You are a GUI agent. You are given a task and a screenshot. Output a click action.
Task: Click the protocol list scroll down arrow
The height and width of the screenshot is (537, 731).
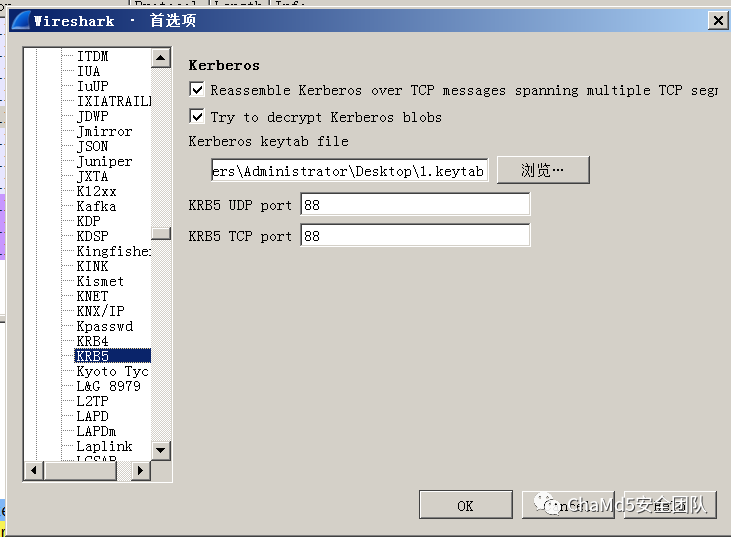[161, 450]
